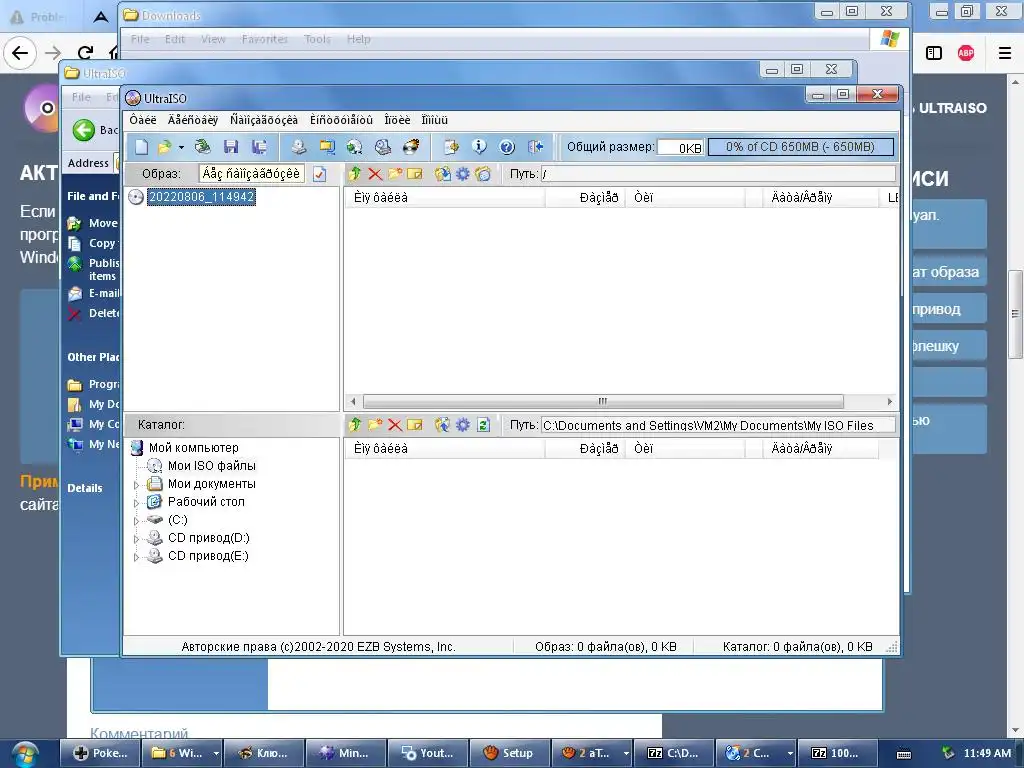Click the disc with green arrows icon
This screenshot has width=1024, height=768.
[x=355, y=147]
